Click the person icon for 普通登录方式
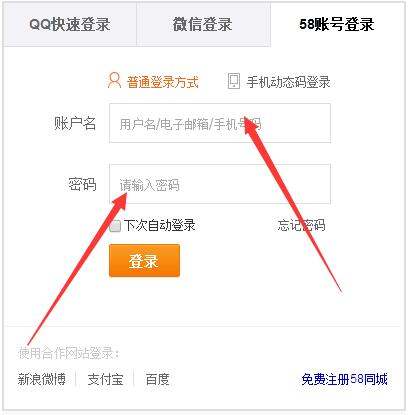This screenshot has height=415, width=408. (x=114, y=81)
